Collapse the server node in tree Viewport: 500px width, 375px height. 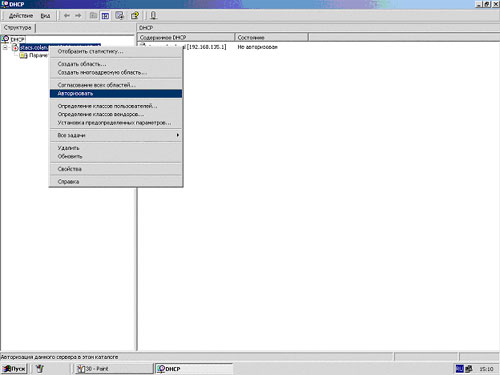click(5, 48)
